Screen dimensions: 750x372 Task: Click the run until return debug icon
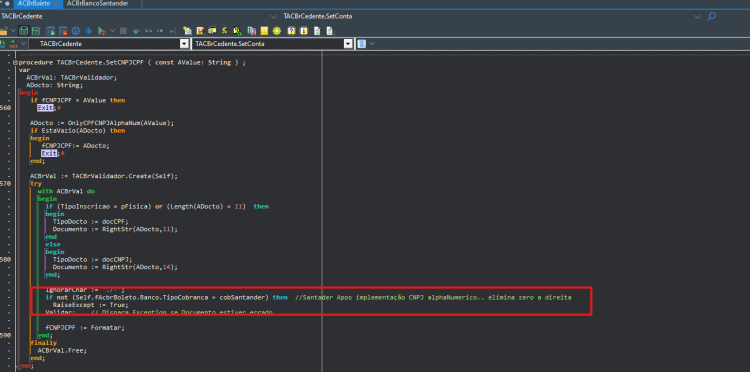point(173,31)
